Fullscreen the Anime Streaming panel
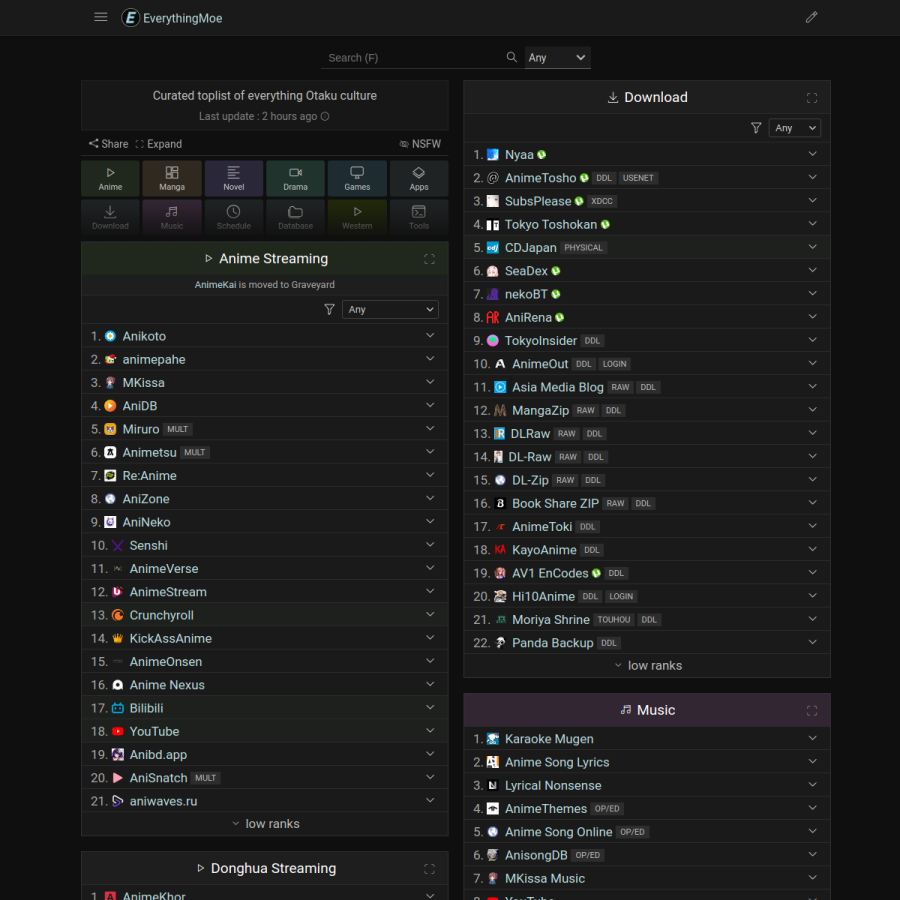The width and height of the screenshot is (900, 900). coord(429,259)
